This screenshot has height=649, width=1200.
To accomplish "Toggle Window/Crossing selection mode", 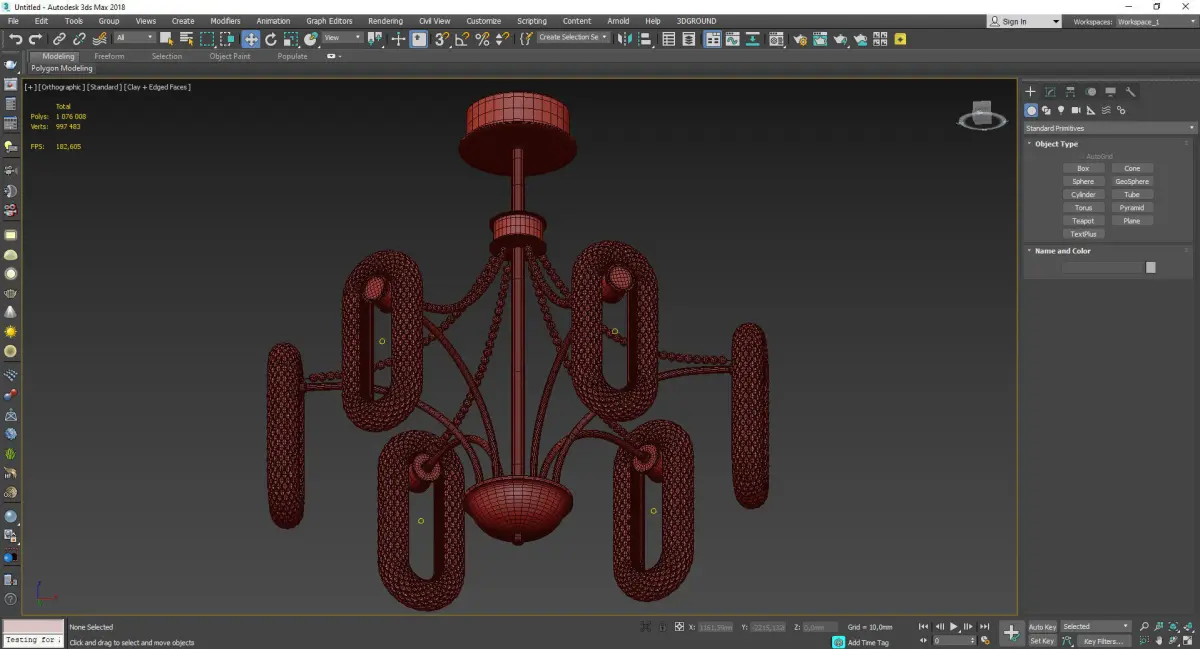I will click(228, 39).
